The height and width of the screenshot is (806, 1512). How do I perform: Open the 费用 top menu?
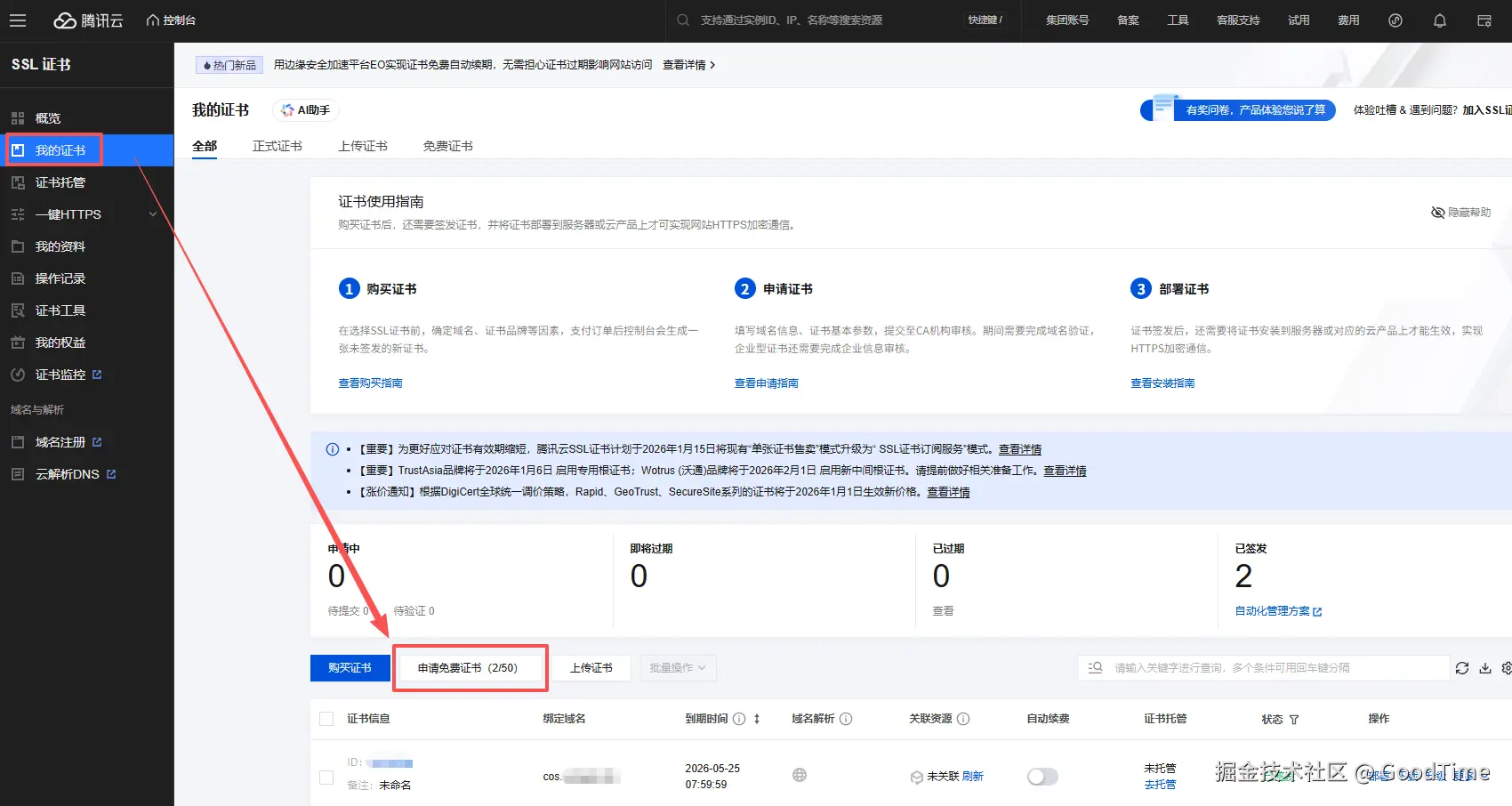[1348, 20]
